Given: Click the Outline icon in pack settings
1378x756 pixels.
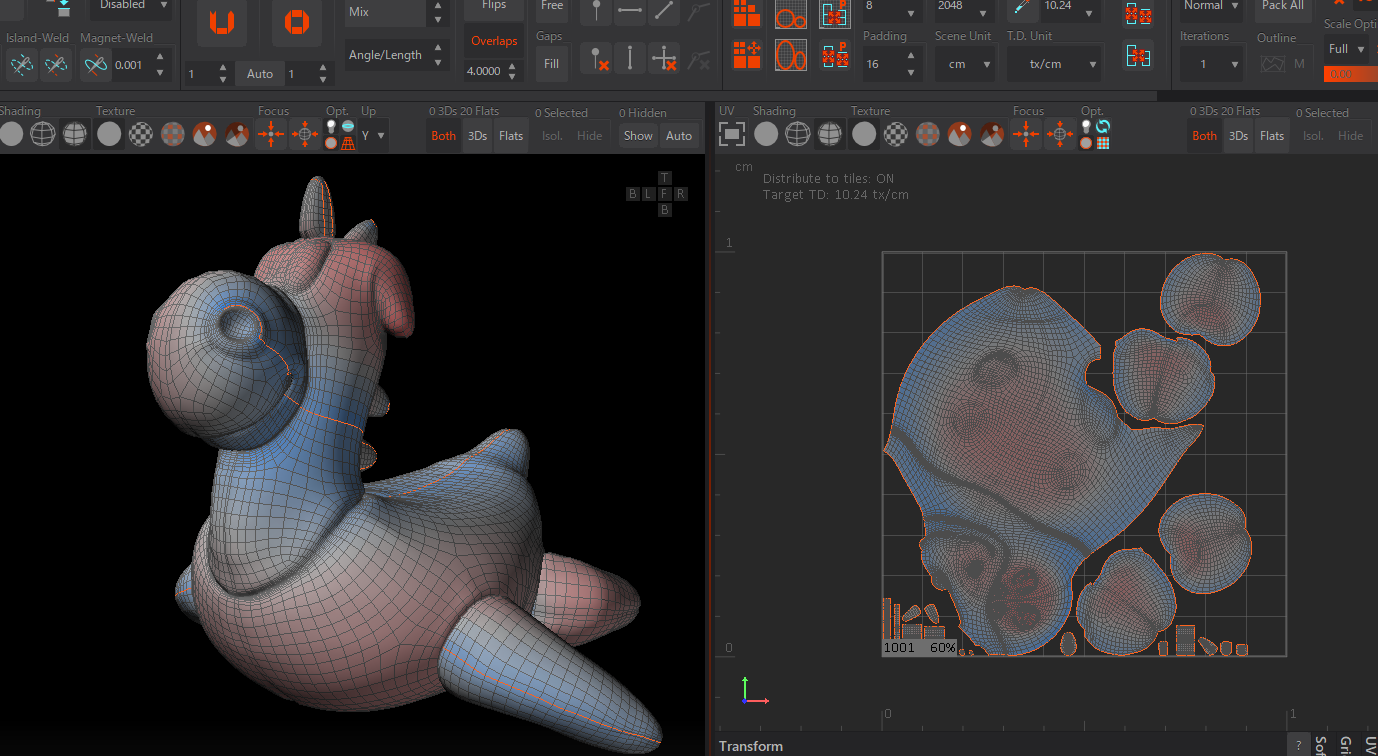Looking at the screenshot, I should (x=1272, y=63).
